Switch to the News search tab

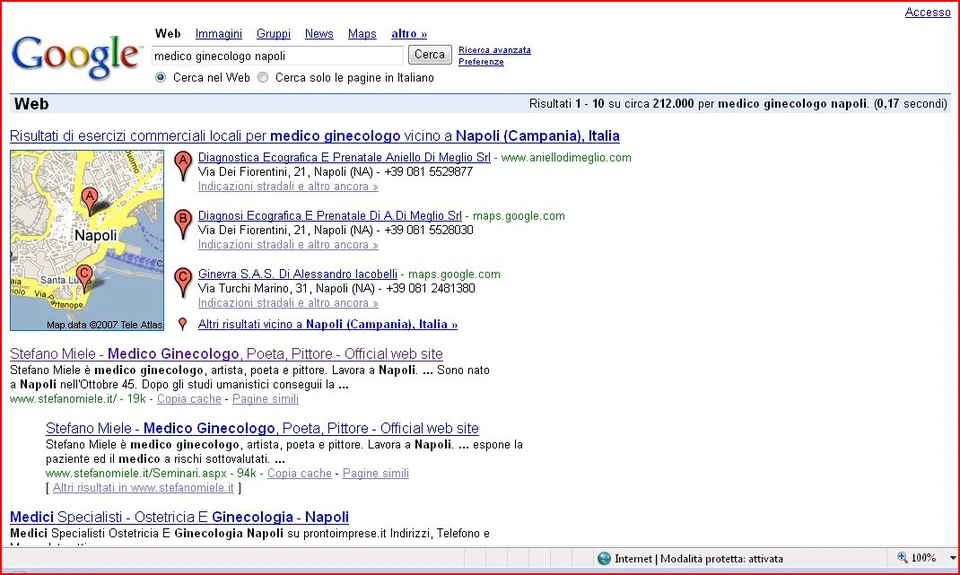[x=319, y=34]
